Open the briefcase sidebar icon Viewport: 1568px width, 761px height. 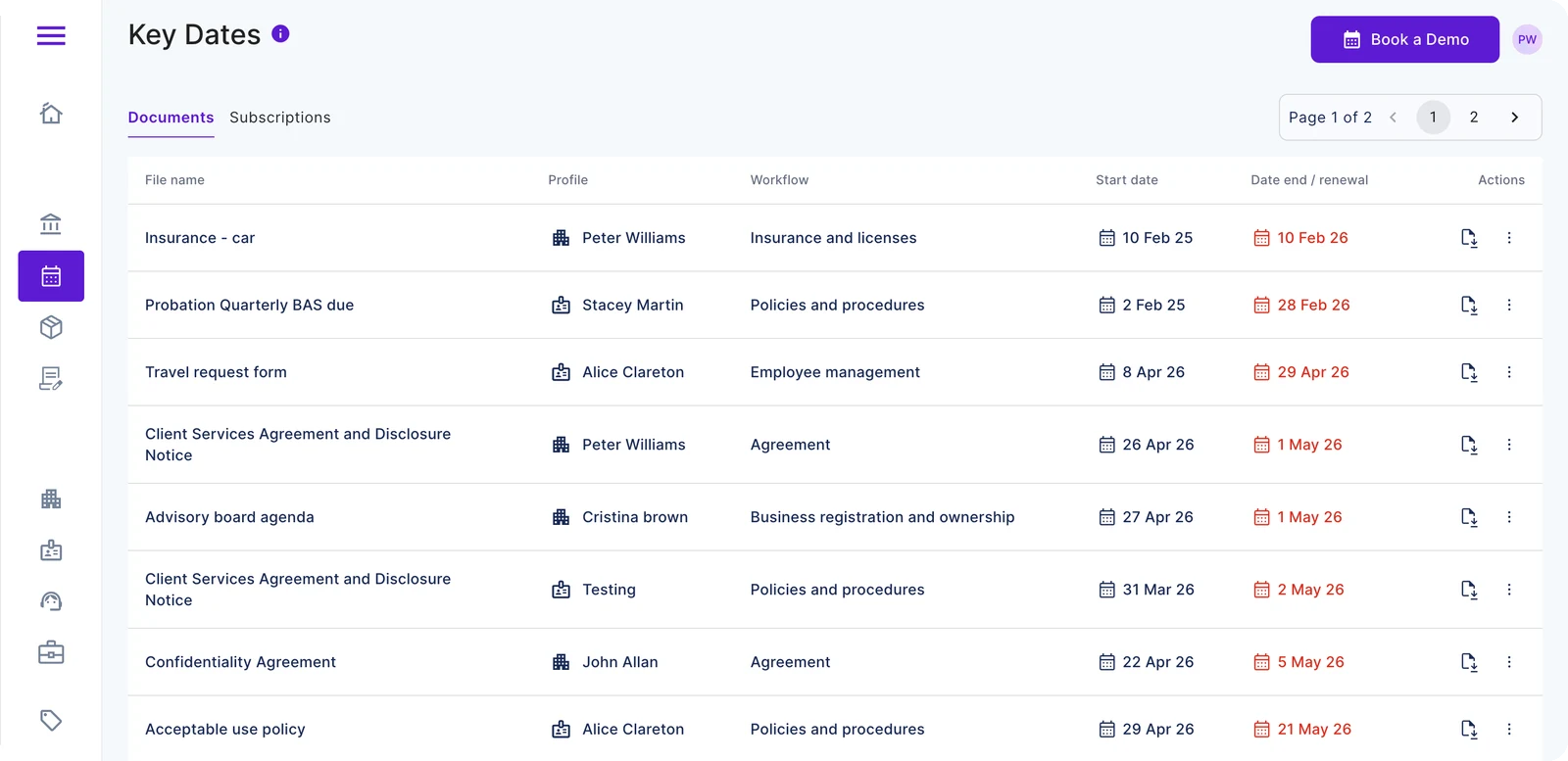click(51, 652)
